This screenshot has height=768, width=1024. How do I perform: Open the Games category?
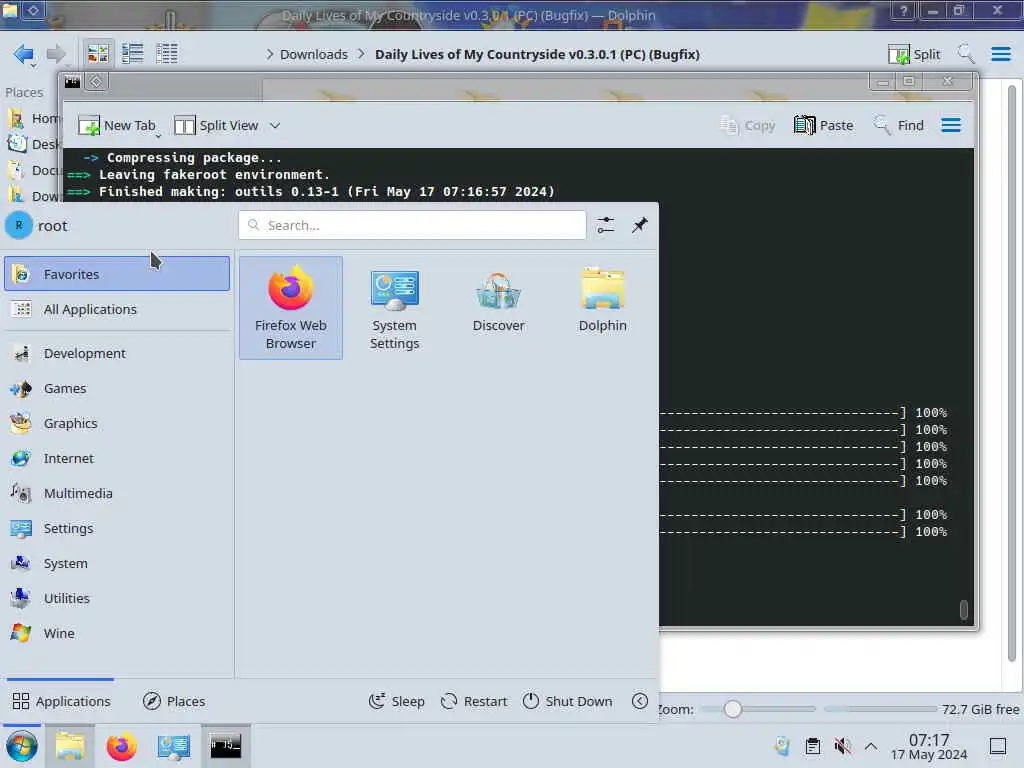[x=117, y=389]
